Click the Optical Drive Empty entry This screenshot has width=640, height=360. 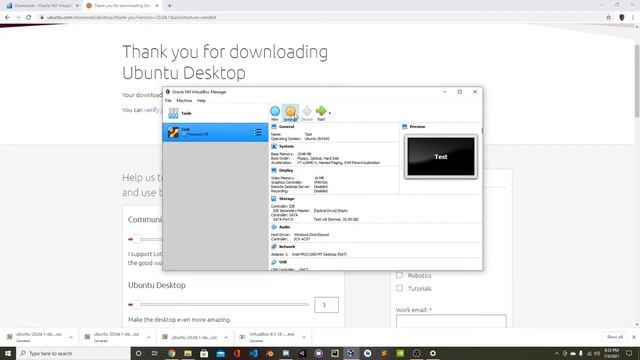coord(331,211)
